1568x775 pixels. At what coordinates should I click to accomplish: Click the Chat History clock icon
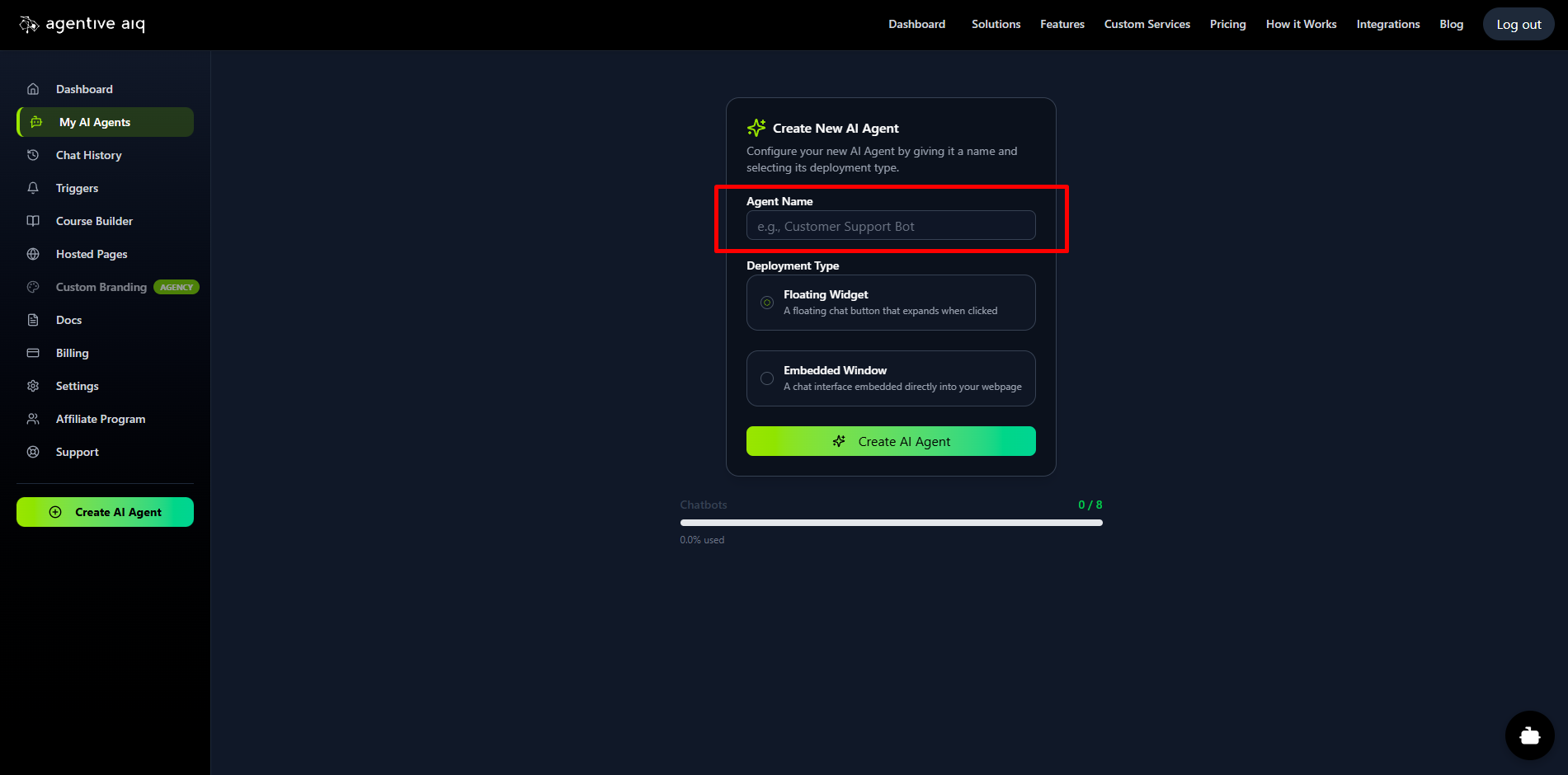click(33, 155)
